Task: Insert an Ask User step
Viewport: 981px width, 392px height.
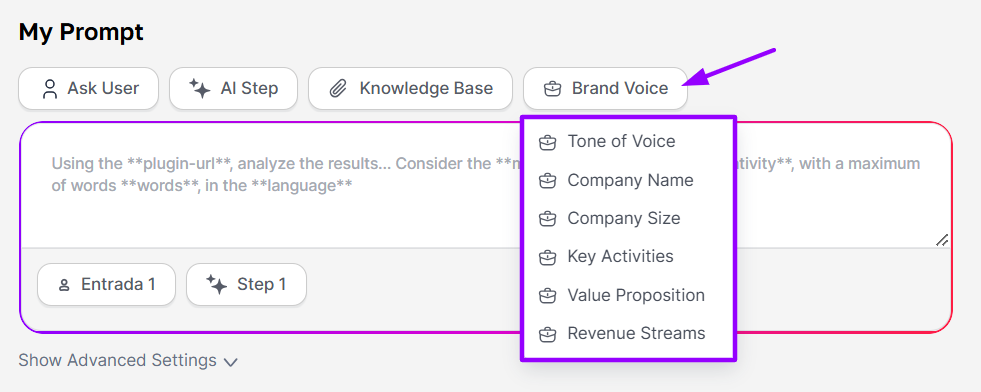Action: click(x=88, y=88)
